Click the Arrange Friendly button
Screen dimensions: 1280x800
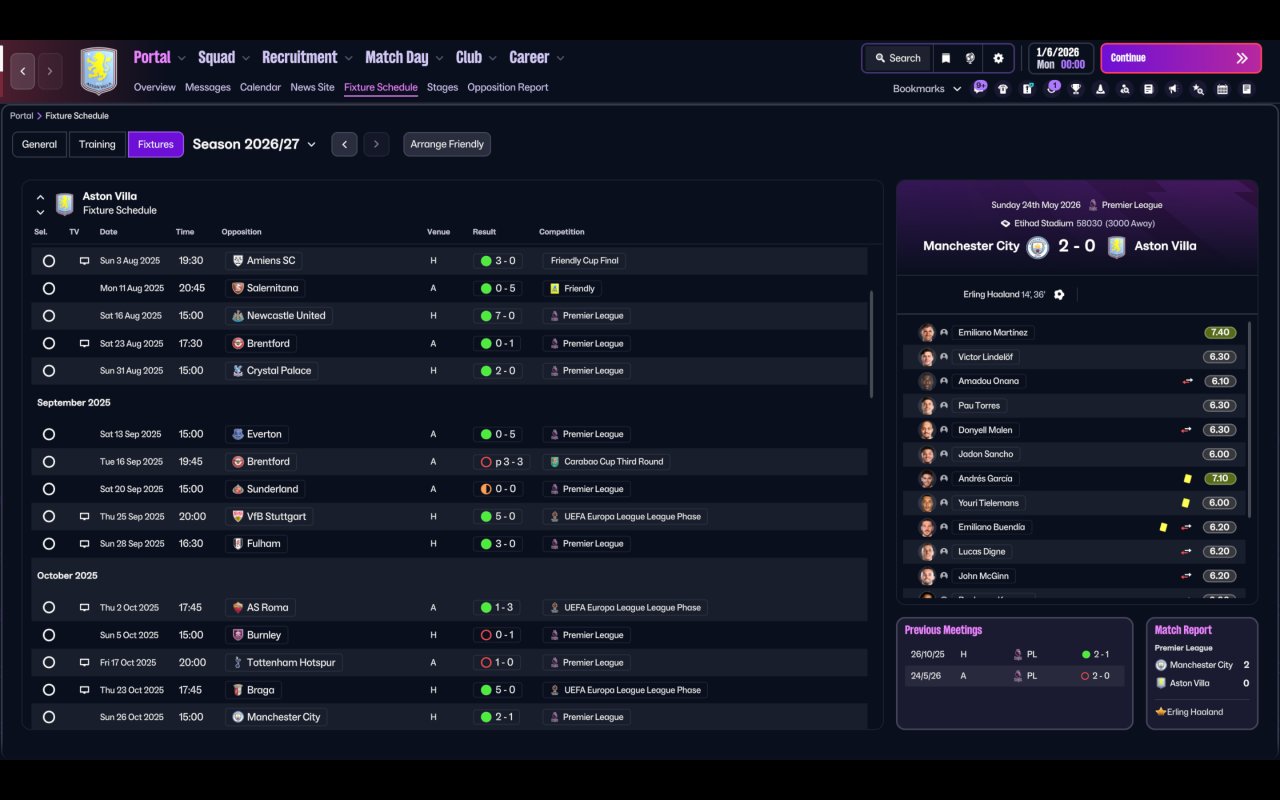tap(447, 144)
